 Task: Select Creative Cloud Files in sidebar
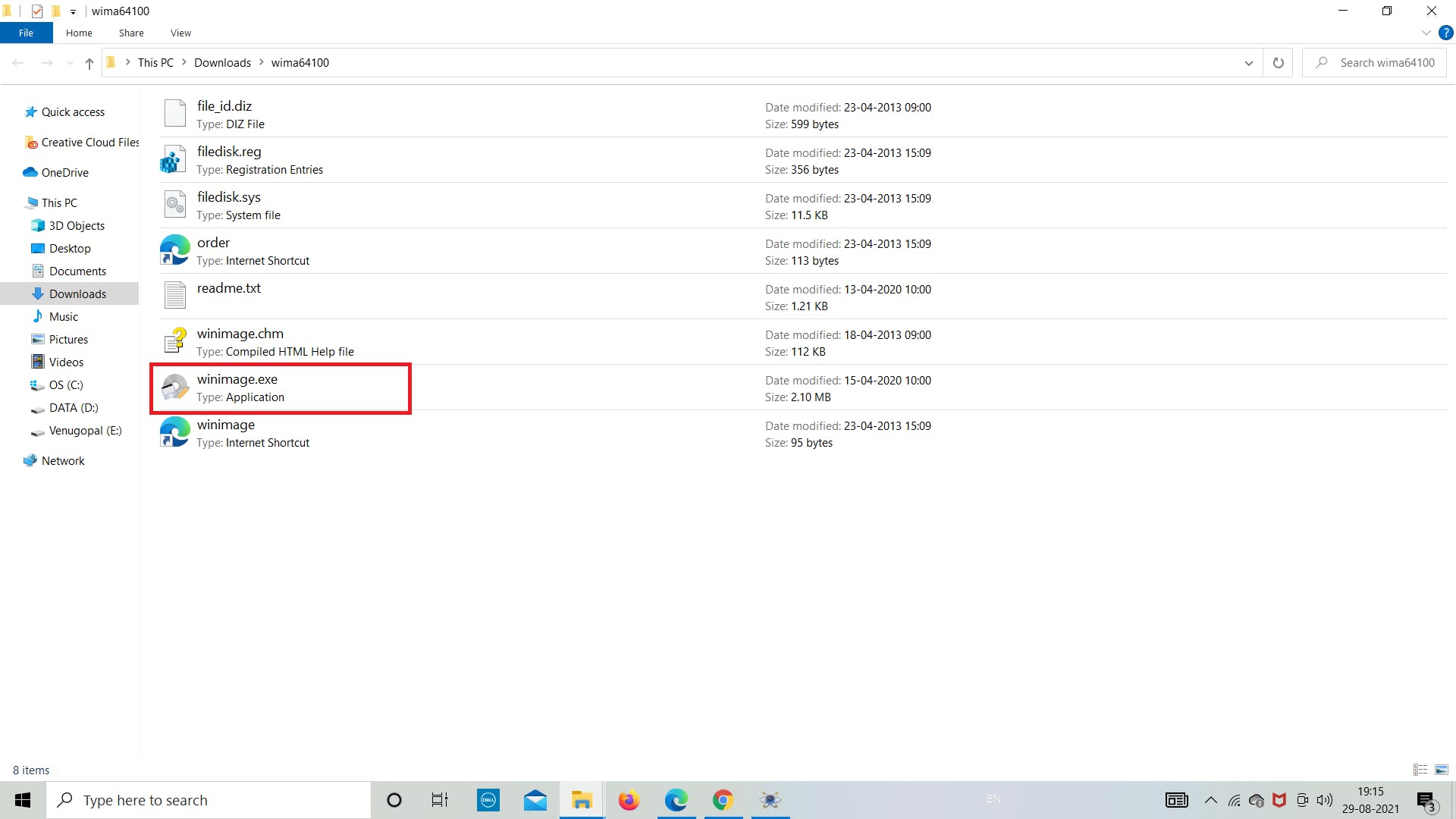[x=82, y=143]
